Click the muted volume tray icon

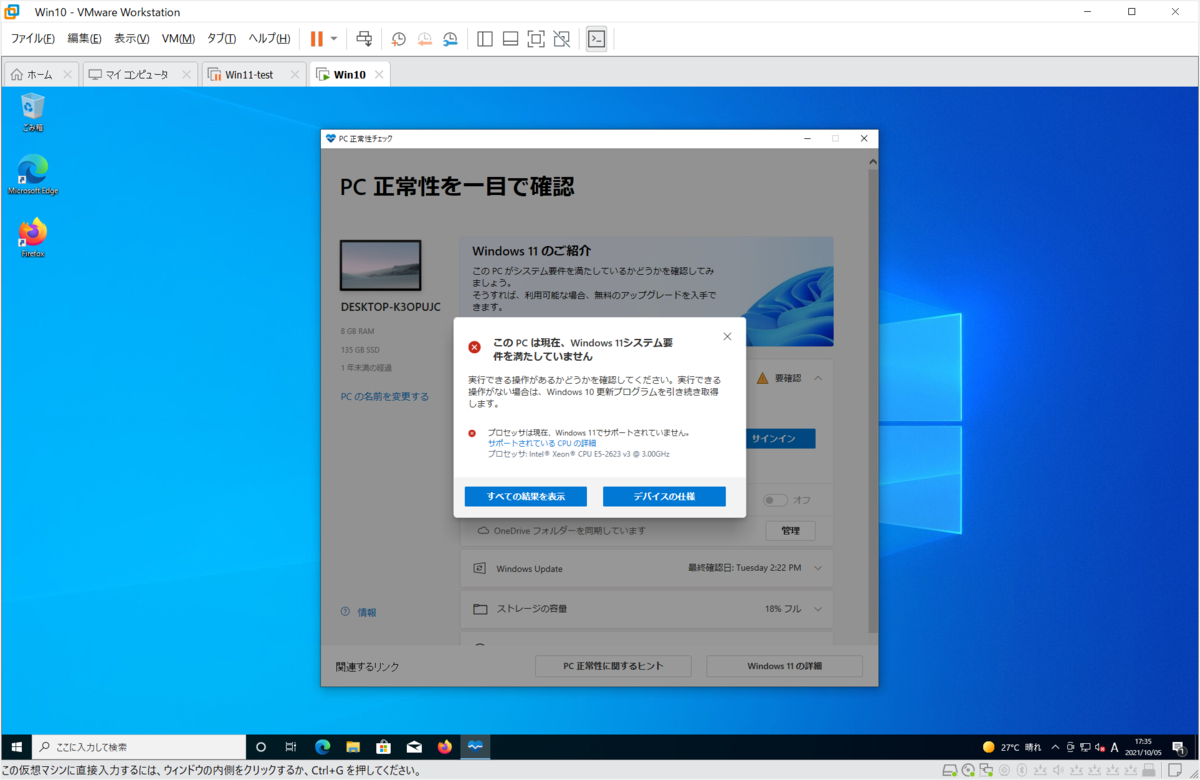[1100, 747]
